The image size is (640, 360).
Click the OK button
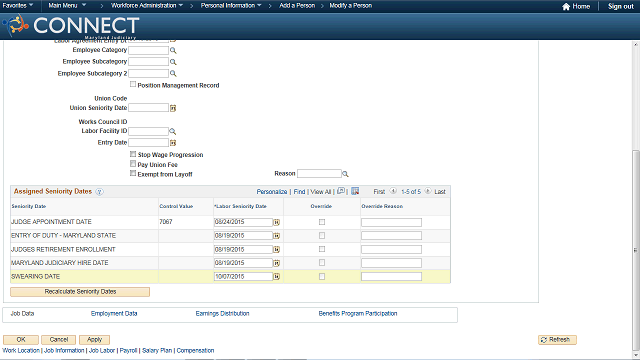(21, 340)
